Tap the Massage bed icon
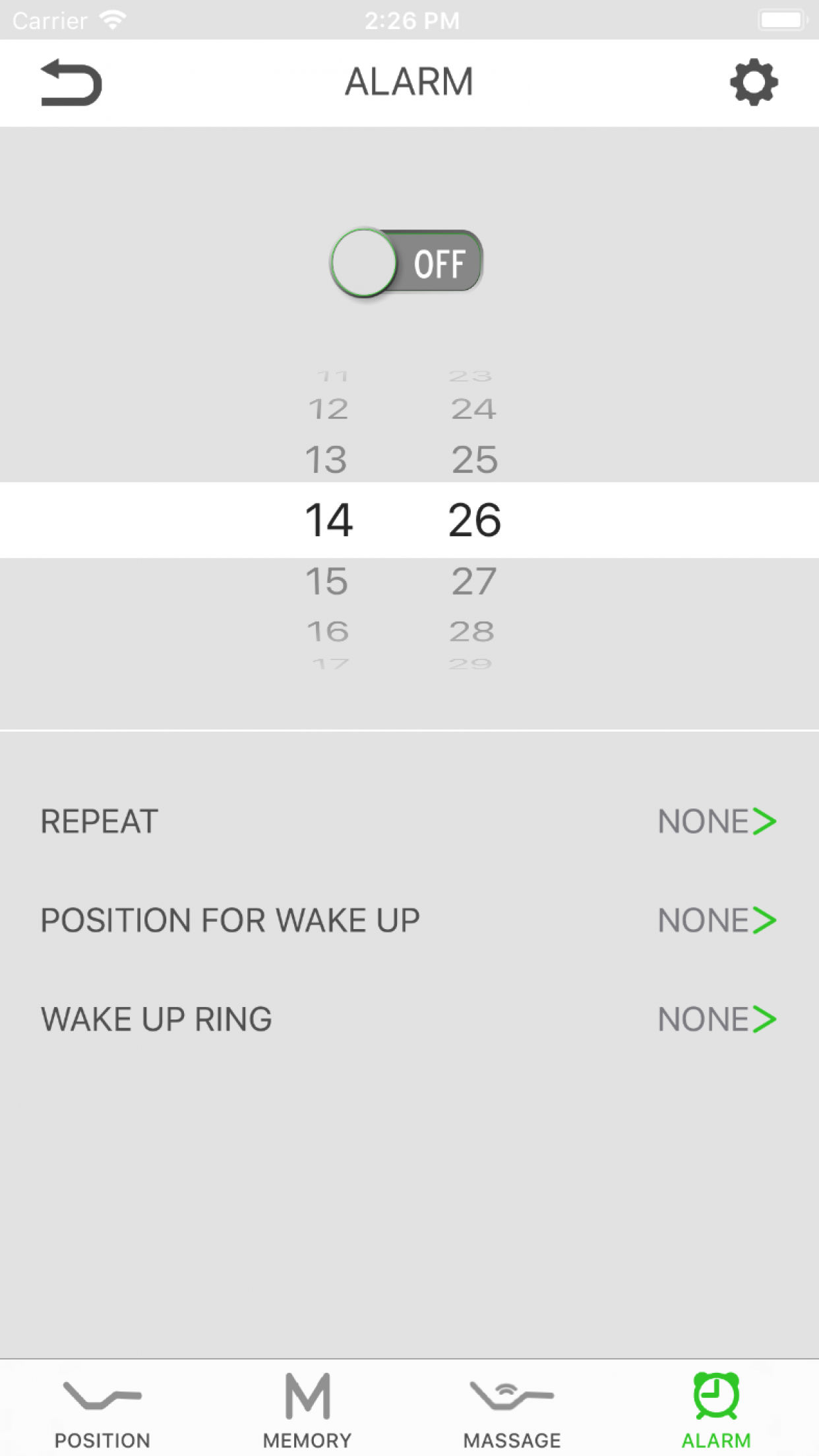819x1456 pixels. click(512, 1396)
